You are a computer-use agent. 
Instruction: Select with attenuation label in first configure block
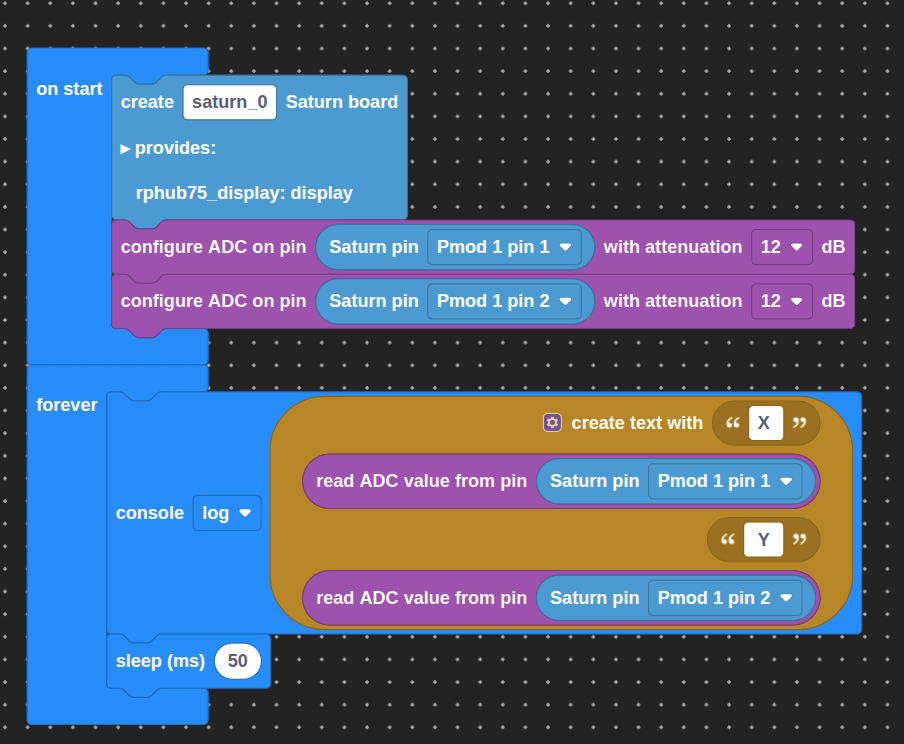coord(673,247)
